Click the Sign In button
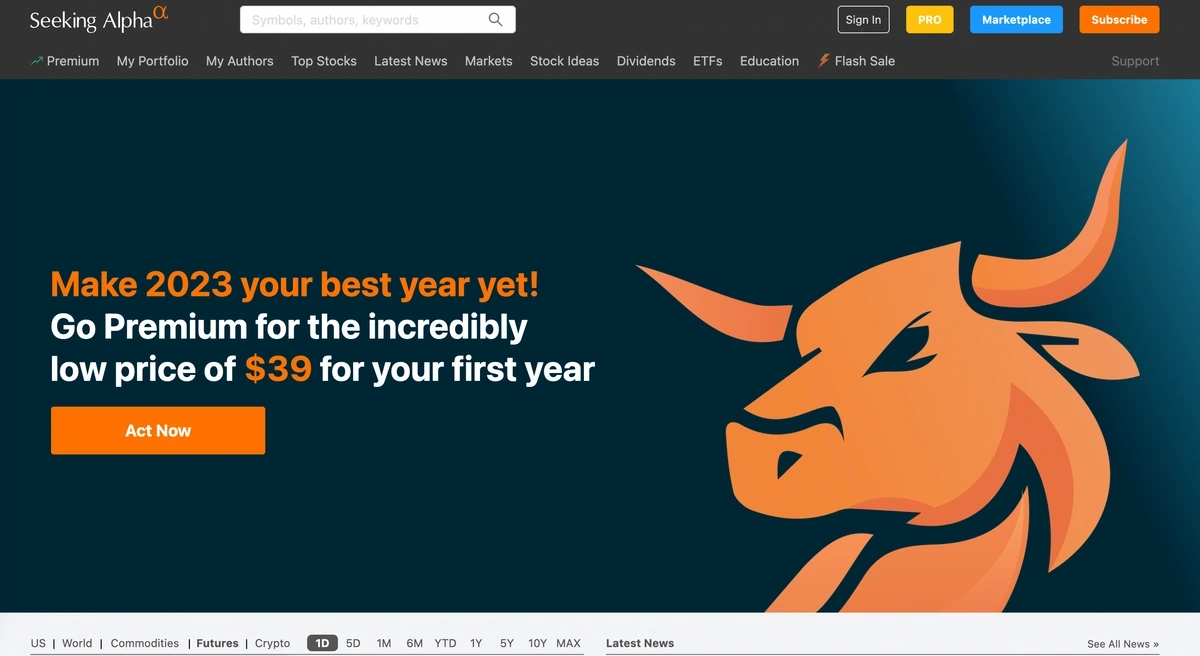Screen dimensions: 1200x656 point(863,20)
